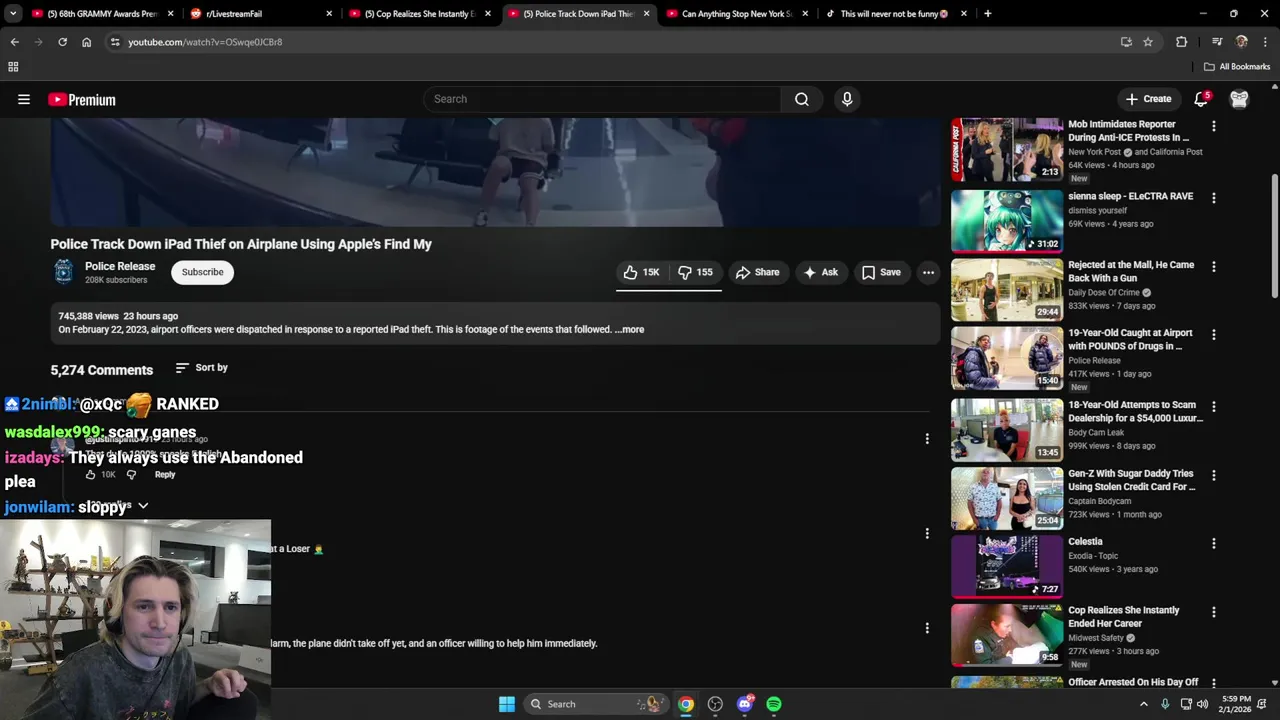Expand description with ...more
Viewport: 1280px width, 720px height.
click(x=630, y=329)
